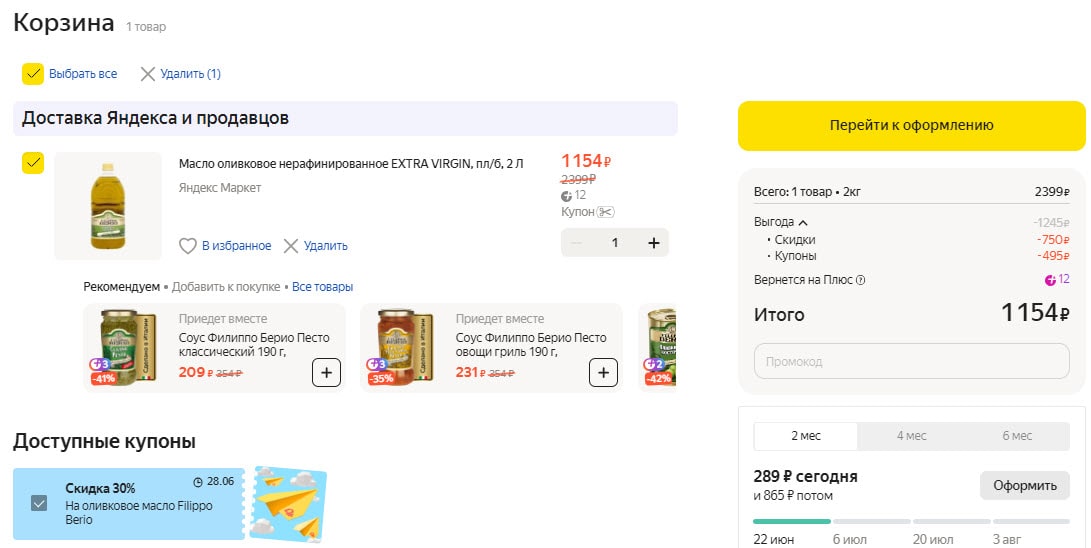Click the X delete icon under the product
The height and width of the screenshot is (548, 1091).
(x=291, y=246)
